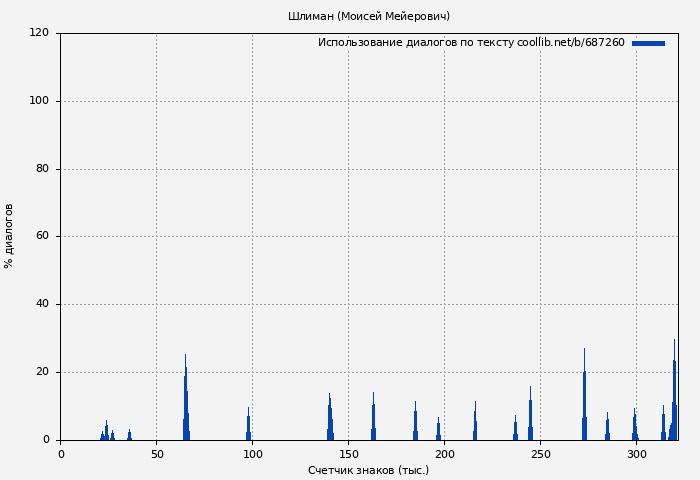The height and width of the screenshot is (480, 700).
Task: Click the chart title Шлиман (Моисей Мейерович)
Action: [x=369, y=16]
